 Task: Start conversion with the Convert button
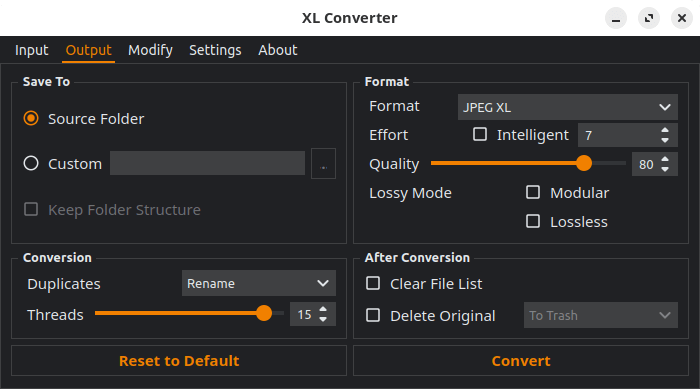[521, 360]
